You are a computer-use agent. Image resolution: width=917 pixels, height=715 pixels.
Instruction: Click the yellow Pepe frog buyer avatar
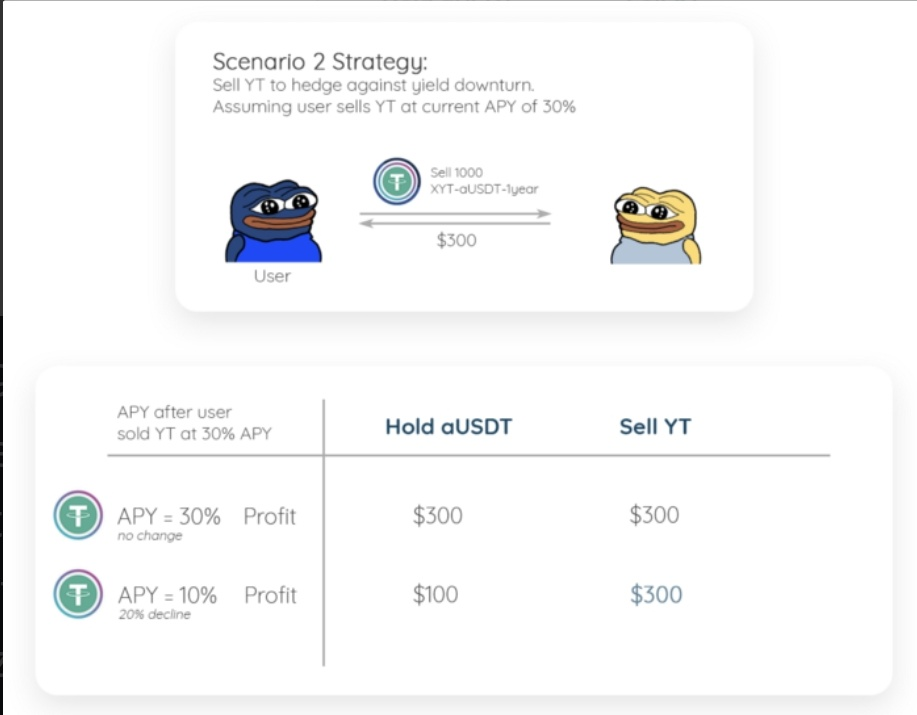pyautogui.click(x=656, y=226)
